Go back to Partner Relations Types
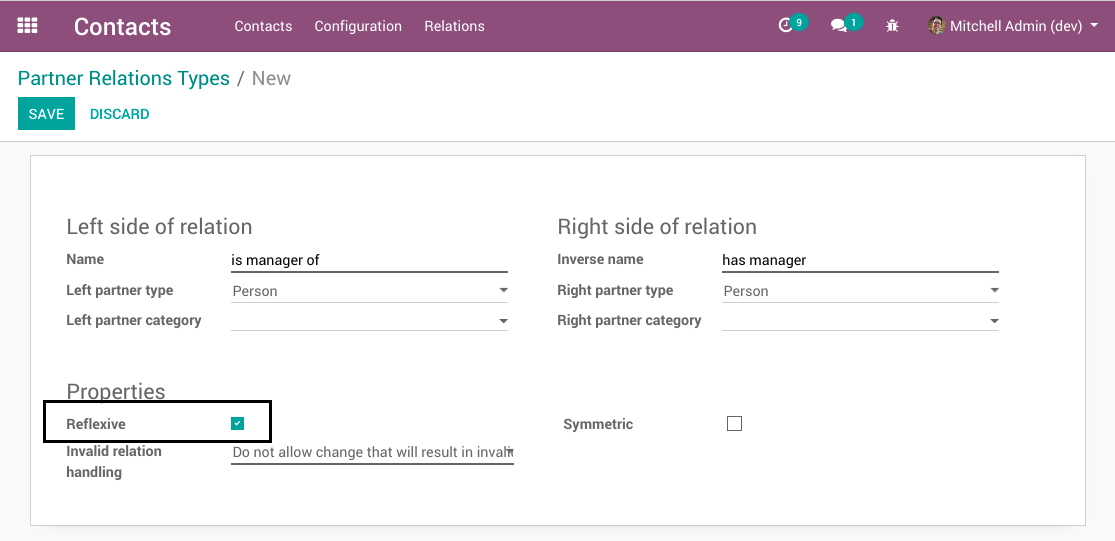 pos(124,78)
